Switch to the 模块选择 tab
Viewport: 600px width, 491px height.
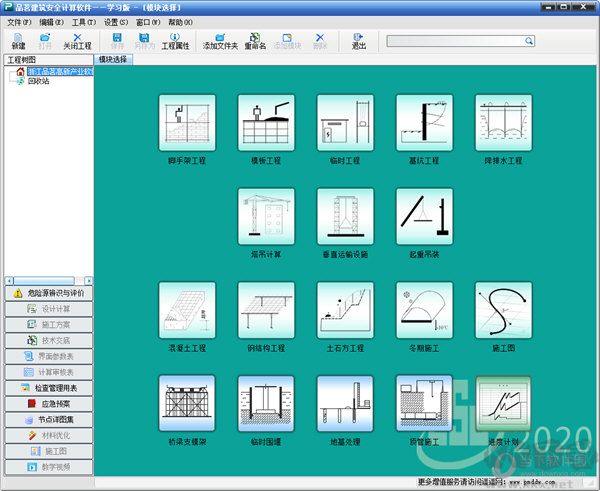[x=113, y=59]
